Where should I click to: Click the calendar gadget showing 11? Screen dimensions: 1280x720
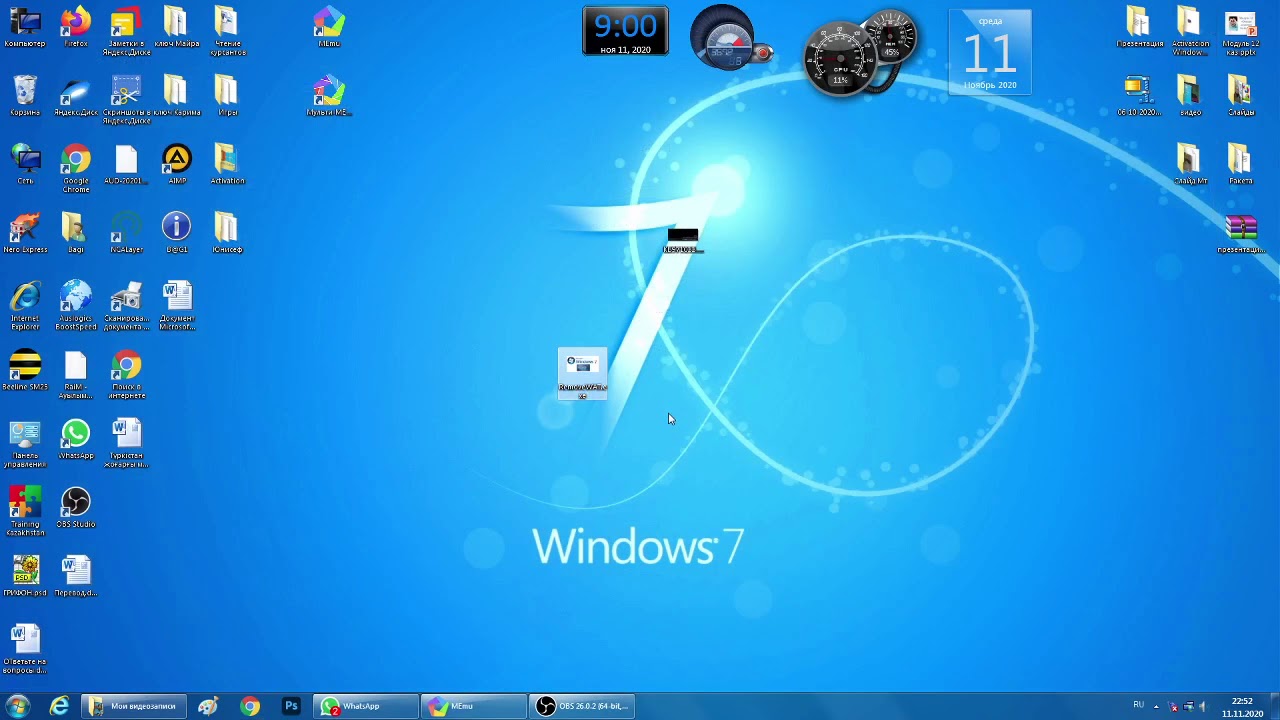(x=989, y=52)
